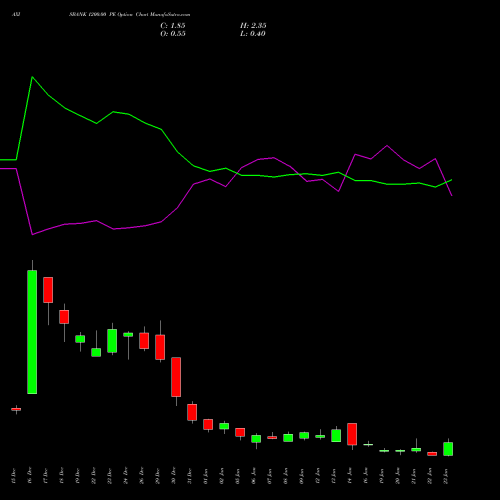Select the 14 Jan date label
Viewport: 500px width, 500px height.
pos(350,476)
